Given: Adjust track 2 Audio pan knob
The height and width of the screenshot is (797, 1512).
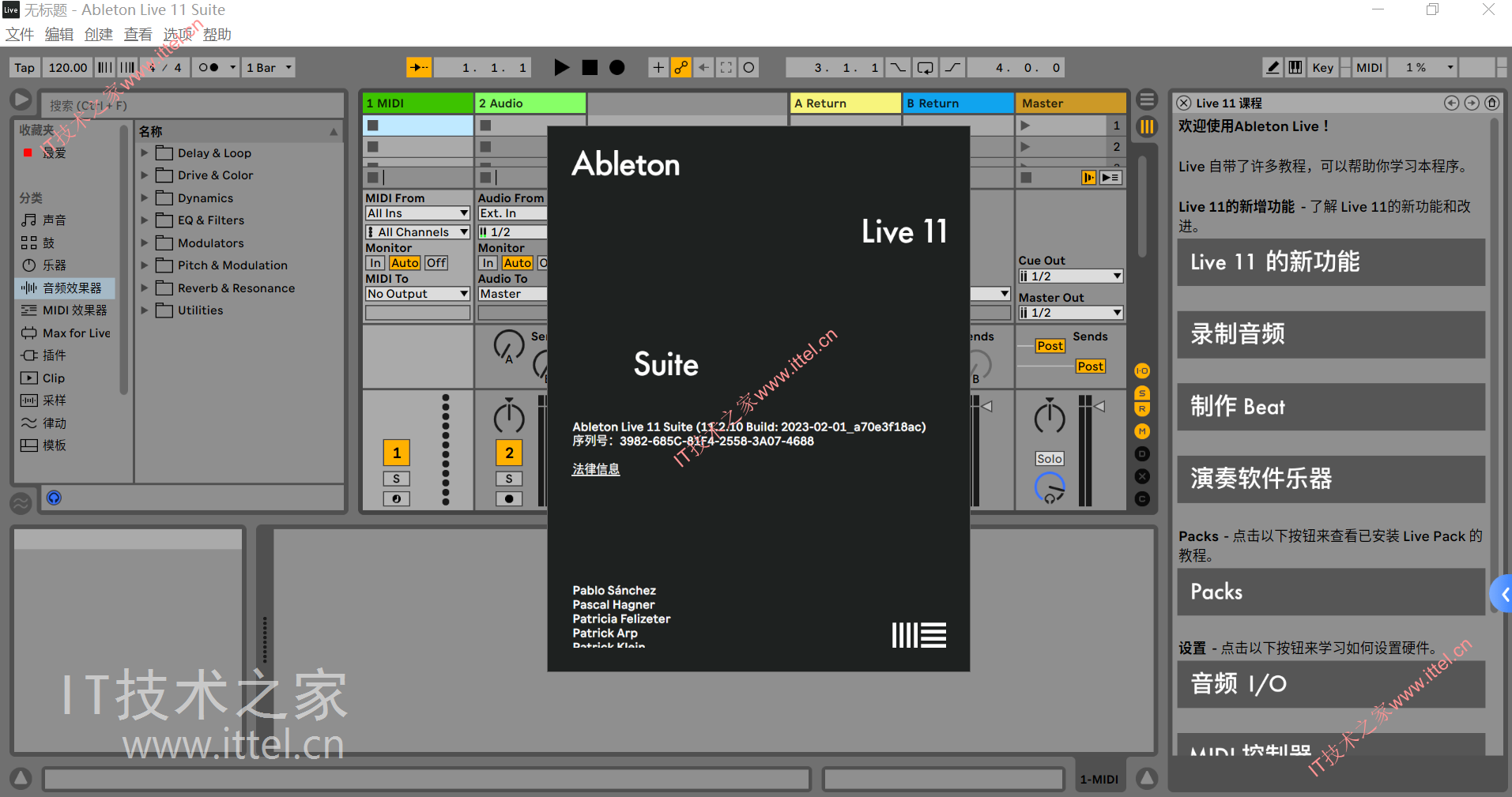Looking at the screenshot, I should click(509, 416).
